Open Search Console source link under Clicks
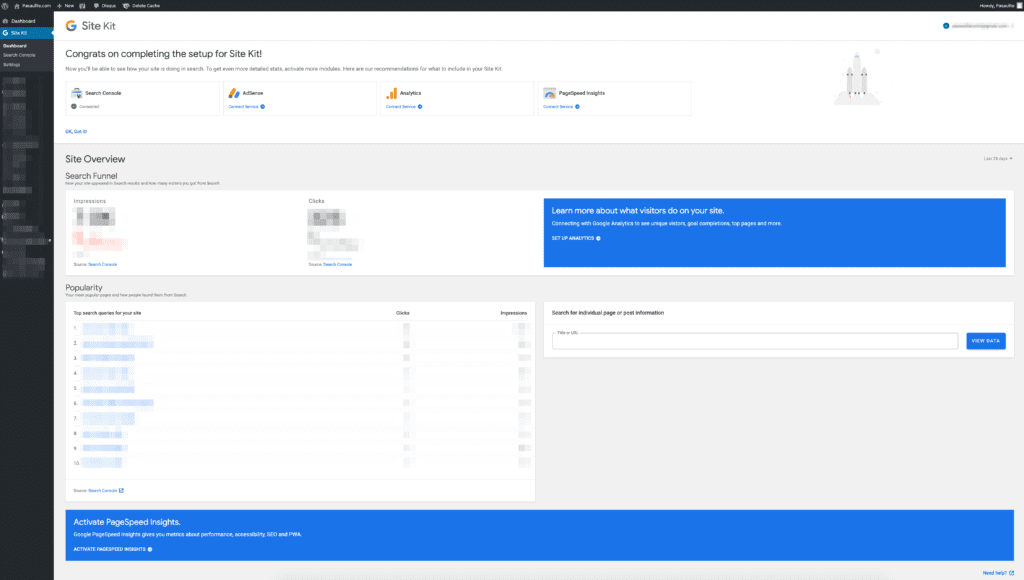Screen dimensions: 1024x580 click(x=338, y=265)
